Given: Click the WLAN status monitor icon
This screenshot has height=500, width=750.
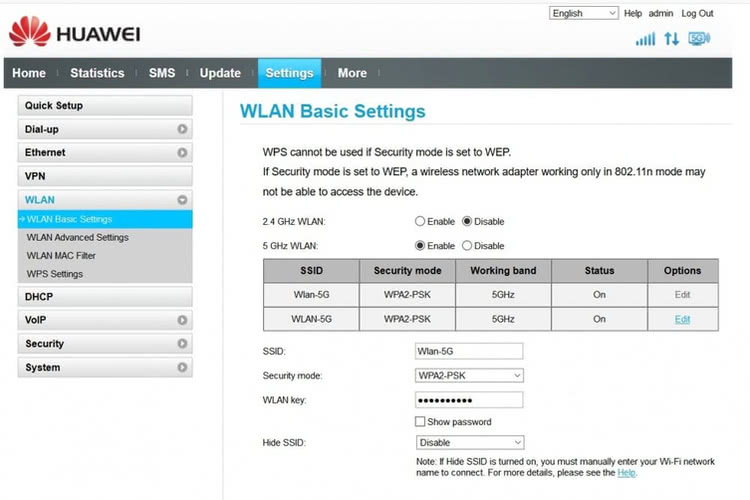Looking at the screenshot, I should click(699, 39).
